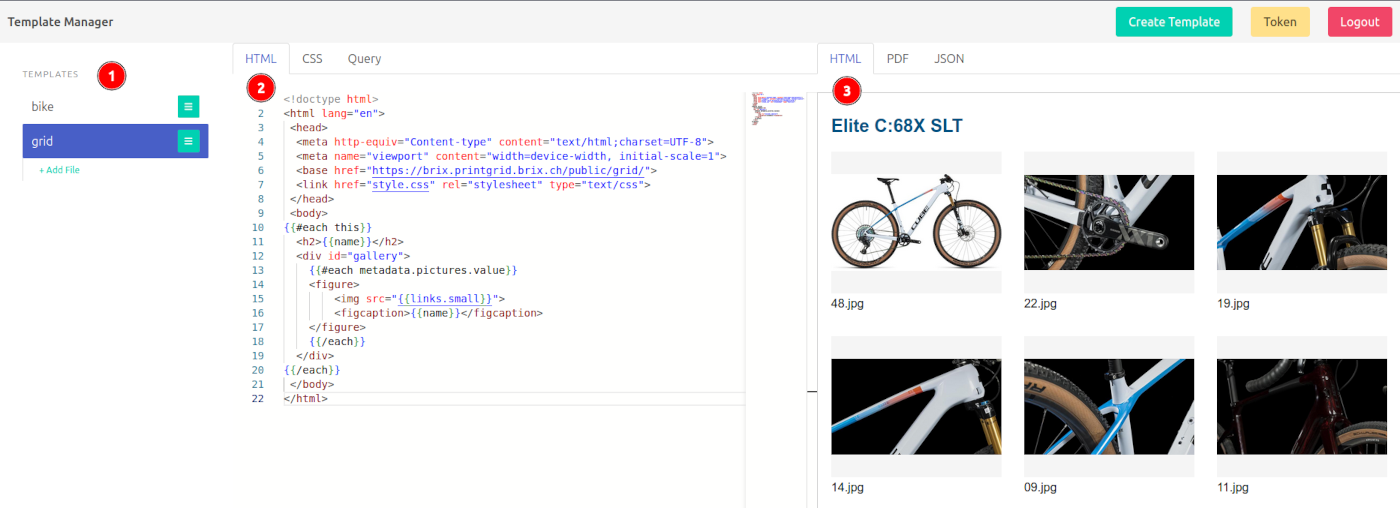Open the JSON preview tab
The height and width of the screenshot is (508, 1400).
949,58
